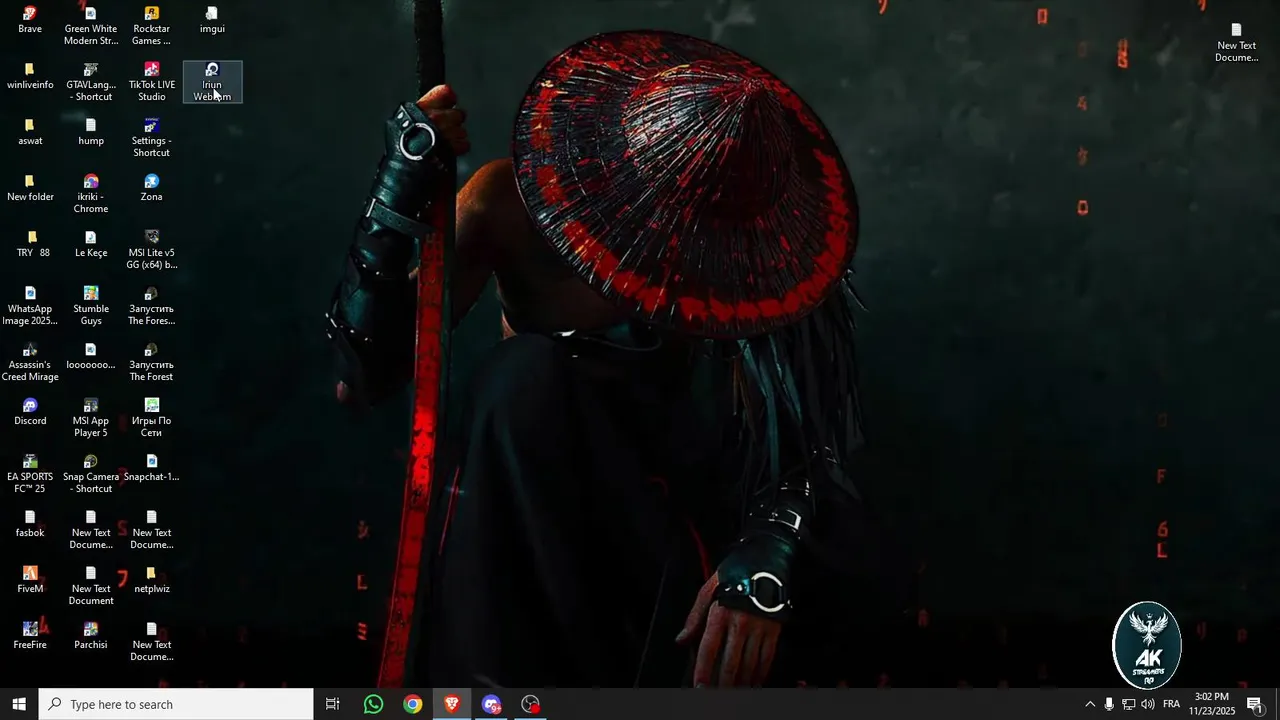This screenshot has height=720, width=1280.
Task: Select the GTAVLang shortcut icon
Action: [91, 83]
